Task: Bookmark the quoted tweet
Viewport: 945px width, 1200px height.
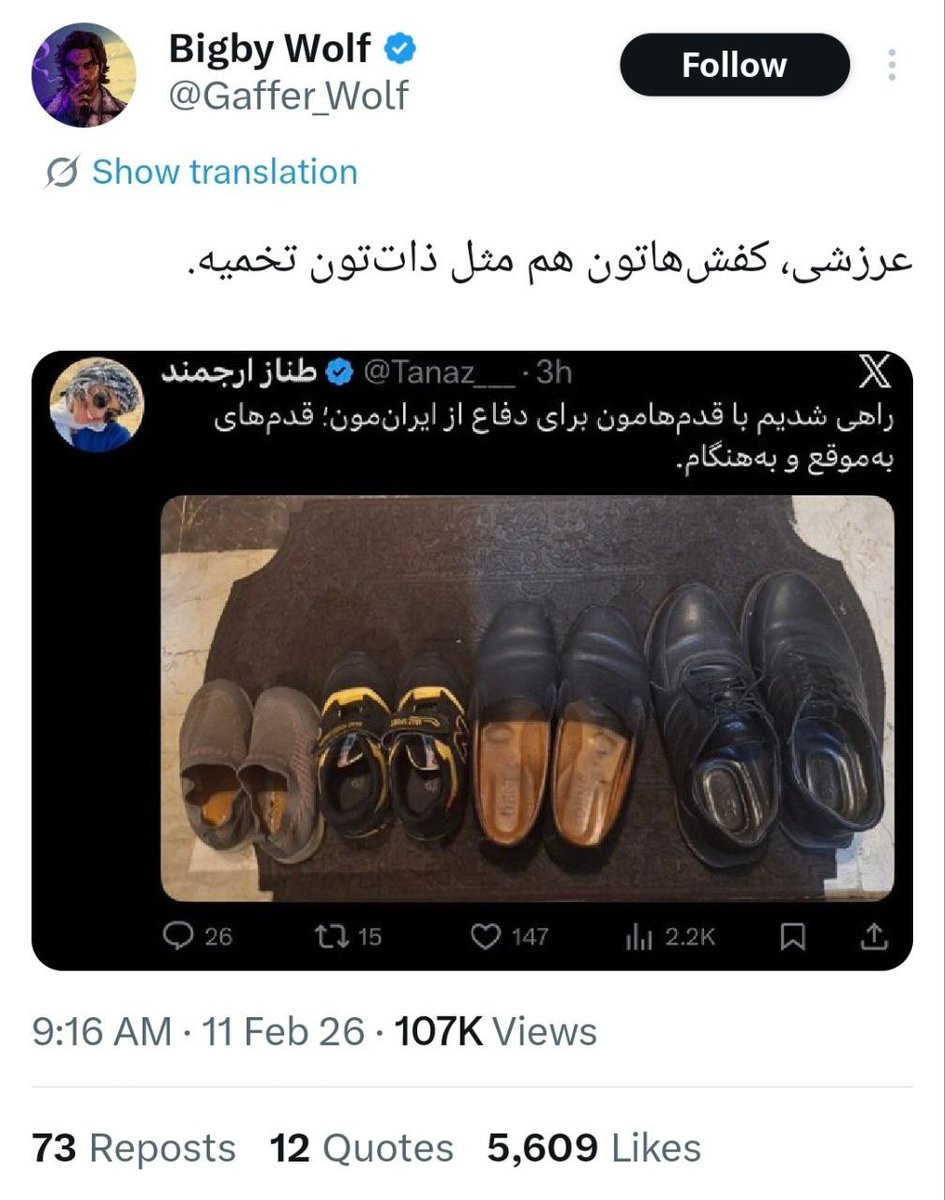Action: tap(792, 936)
